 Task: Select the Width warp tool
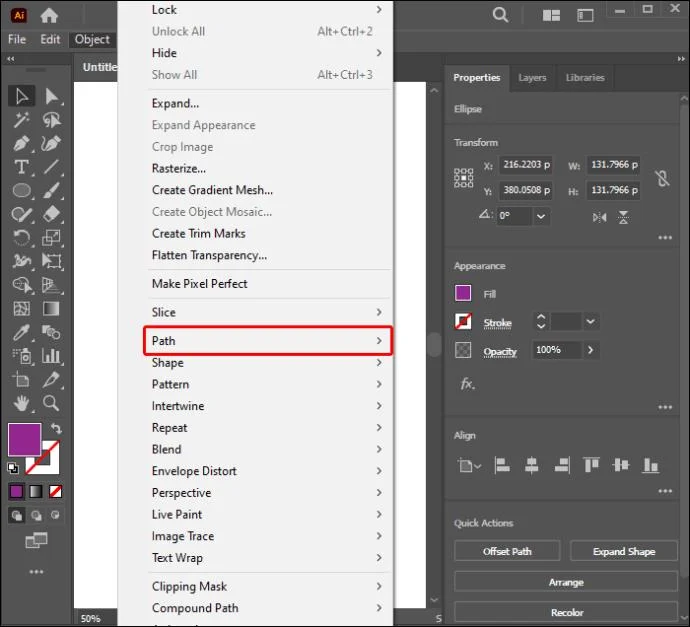pos(22,261)
